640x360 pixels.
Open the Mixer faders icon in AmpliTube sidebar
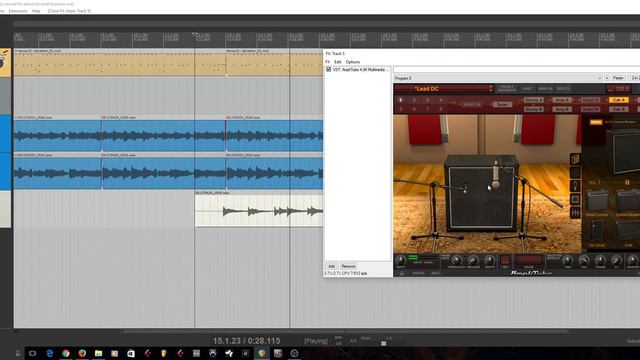tap(575, 213)
